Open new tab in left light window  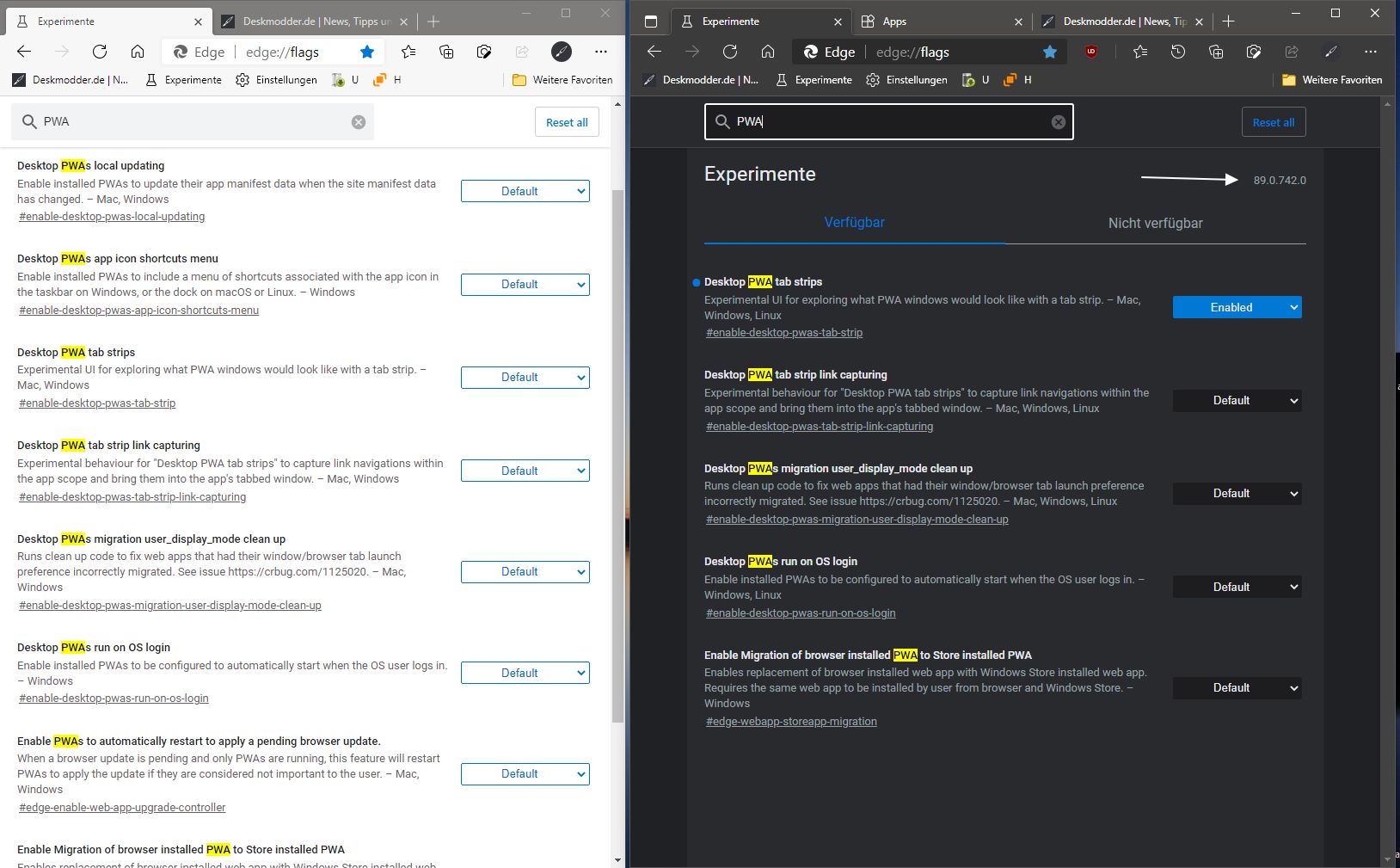coord(433,22)
